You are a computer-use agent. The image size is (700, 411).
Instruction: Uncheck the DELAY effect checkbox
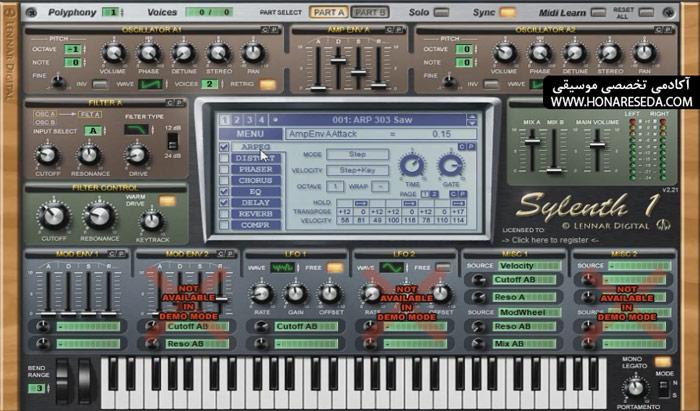tap(224, 203)
